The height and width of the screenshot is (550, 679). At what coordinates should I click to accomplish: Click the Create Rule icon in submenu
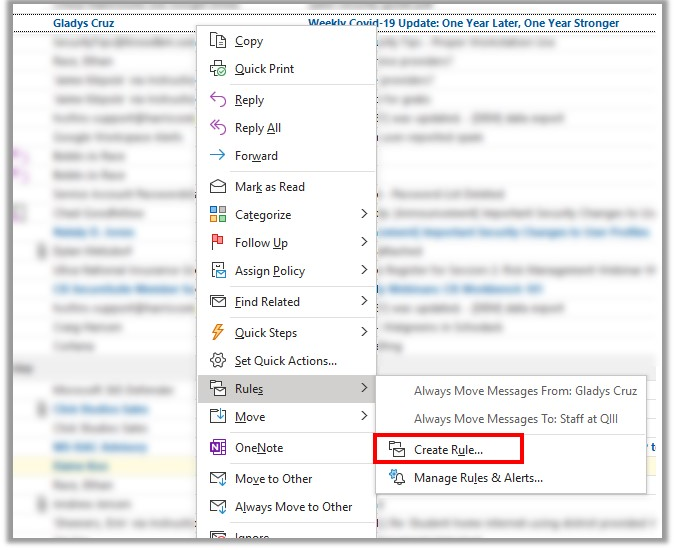[397, 449]
